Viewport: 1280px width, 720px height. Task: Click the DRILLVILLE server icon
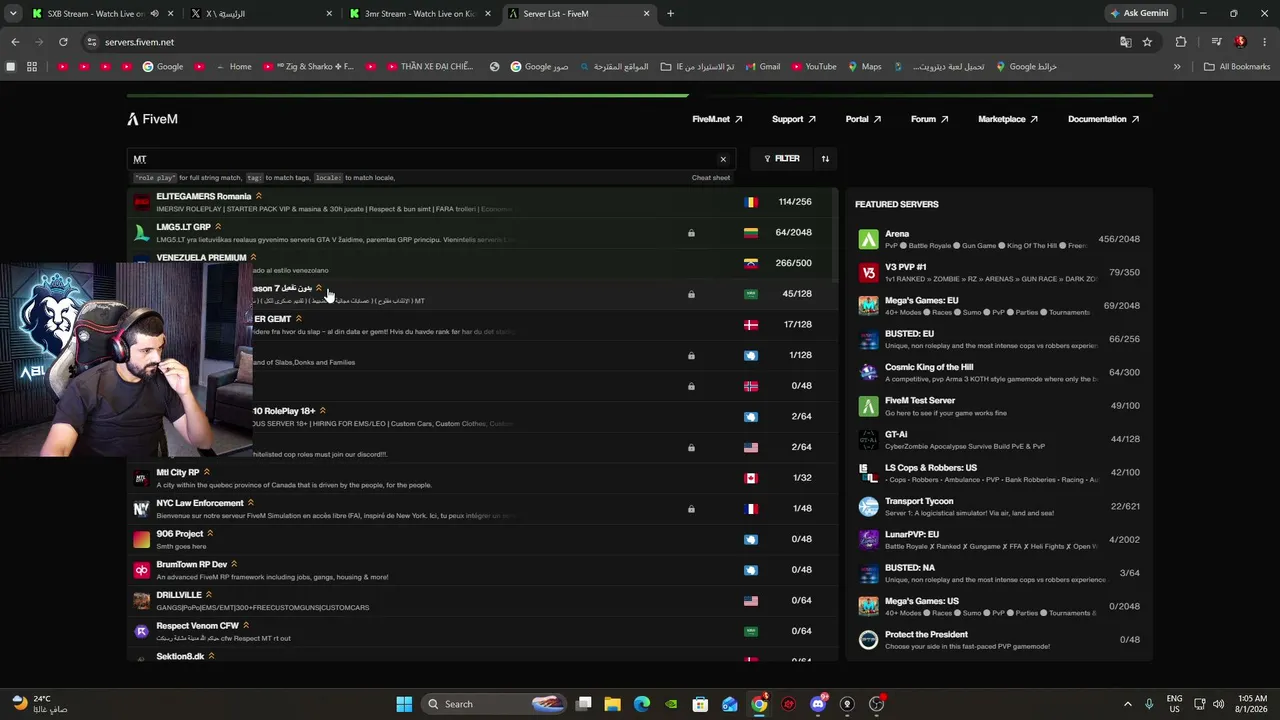pos(142,601)
